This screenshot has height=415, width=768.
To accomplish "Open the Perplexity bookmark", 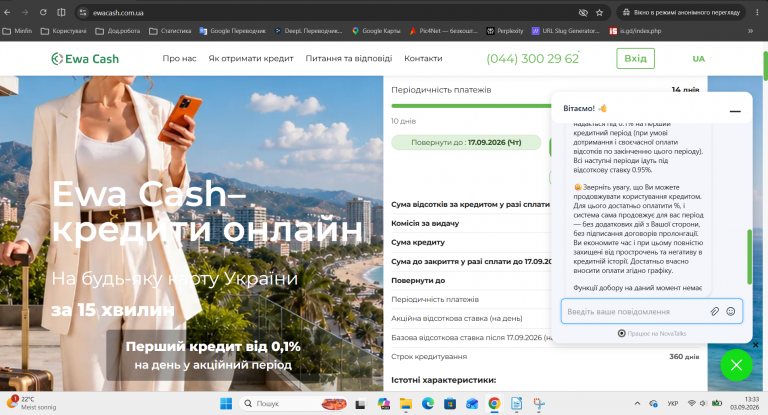I will [x=505, y=31].
